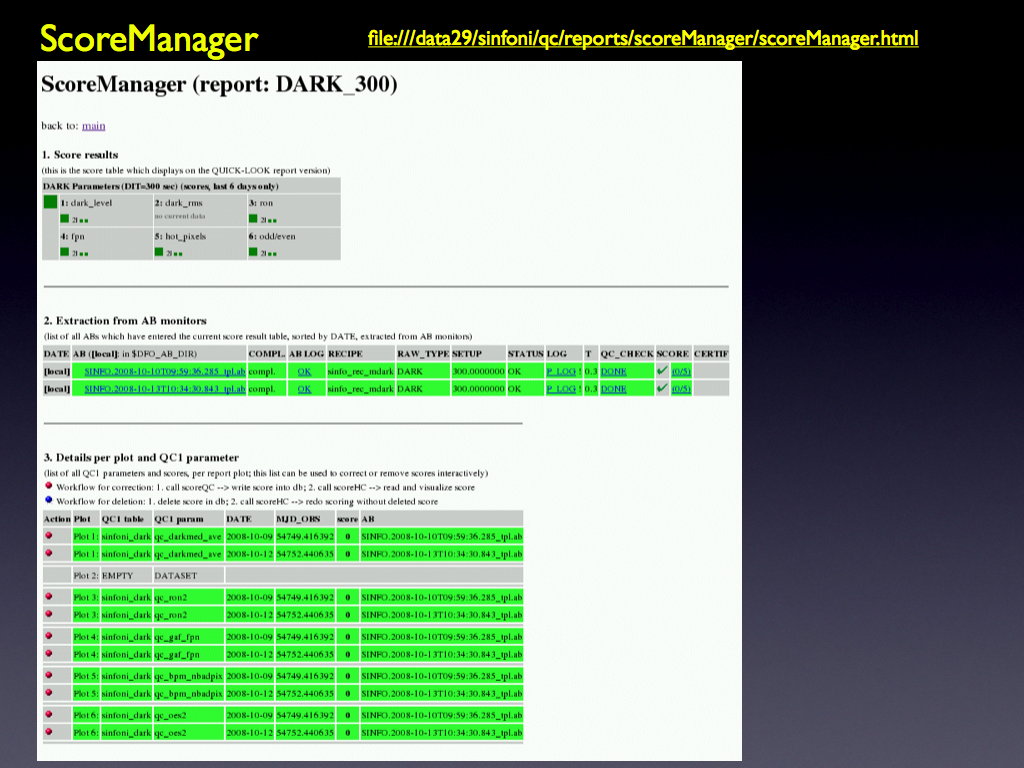Screen dimensions: 1024x768
Task: Click green score square under odd/even
Action: click(253, 253)
